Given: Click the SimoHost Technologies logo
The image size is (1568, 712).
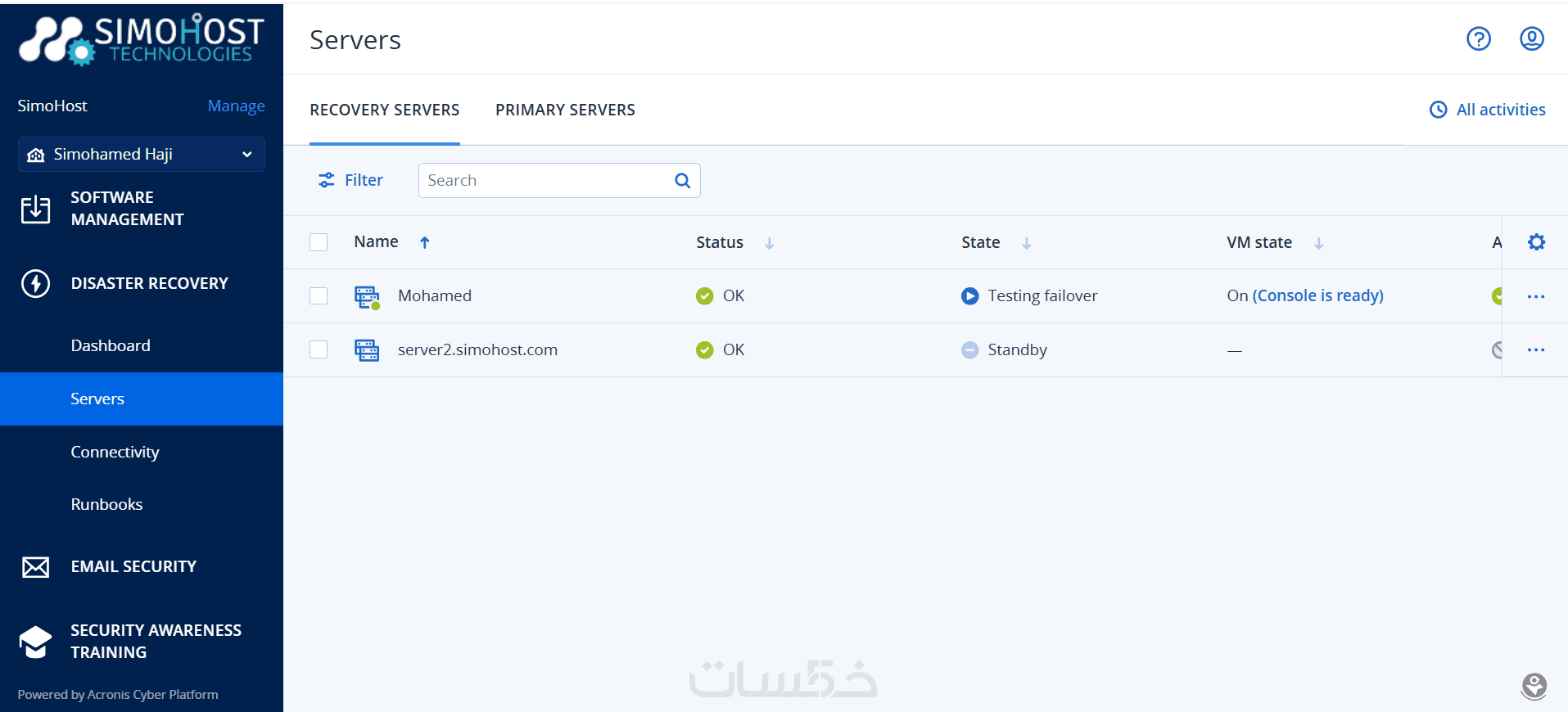Looking at the screenshot, I should tap(142, 38).
